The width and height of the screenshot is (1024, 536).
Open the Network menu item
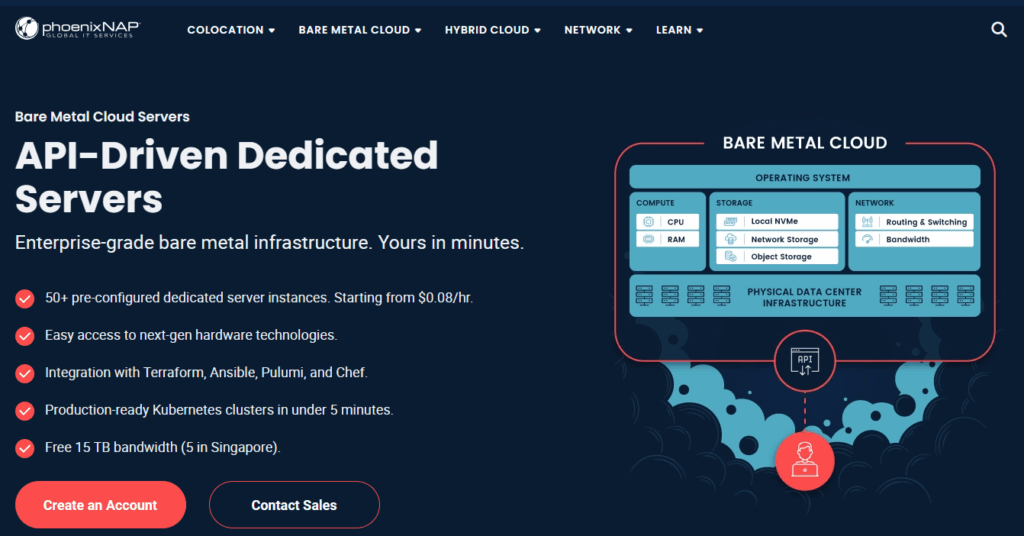pos(598,30)
